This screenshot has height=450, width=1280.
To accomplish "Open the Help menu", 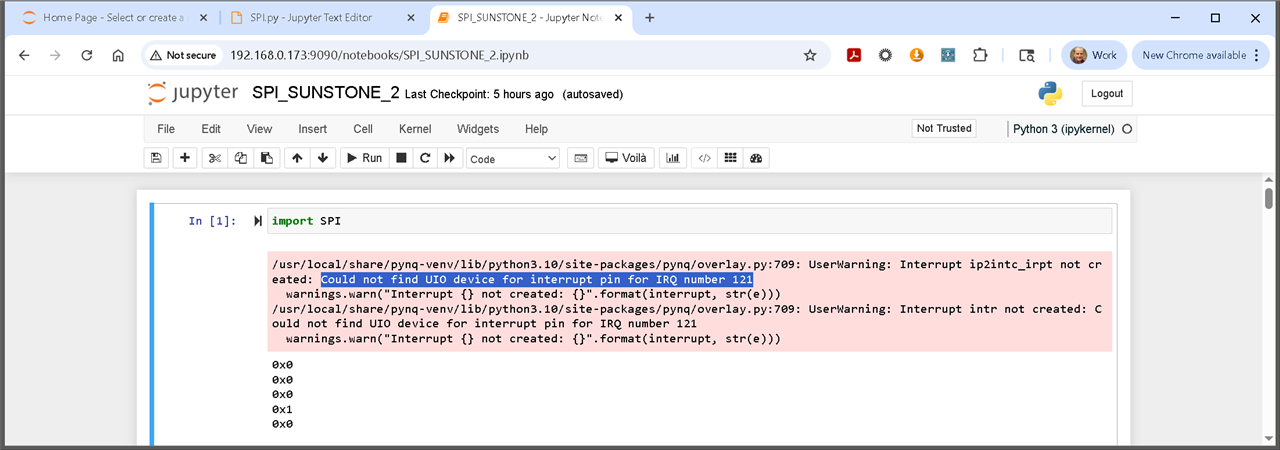I will [x=537, y=129].
